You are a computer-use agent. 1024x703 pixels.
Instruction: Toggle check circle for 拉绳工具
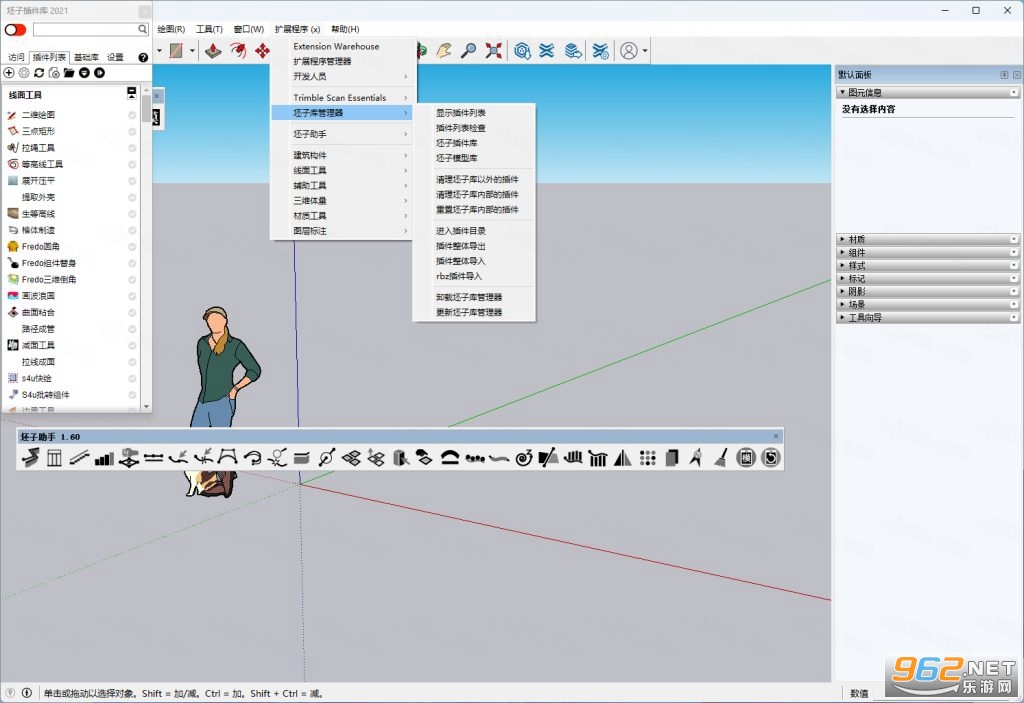click(132, 148)
